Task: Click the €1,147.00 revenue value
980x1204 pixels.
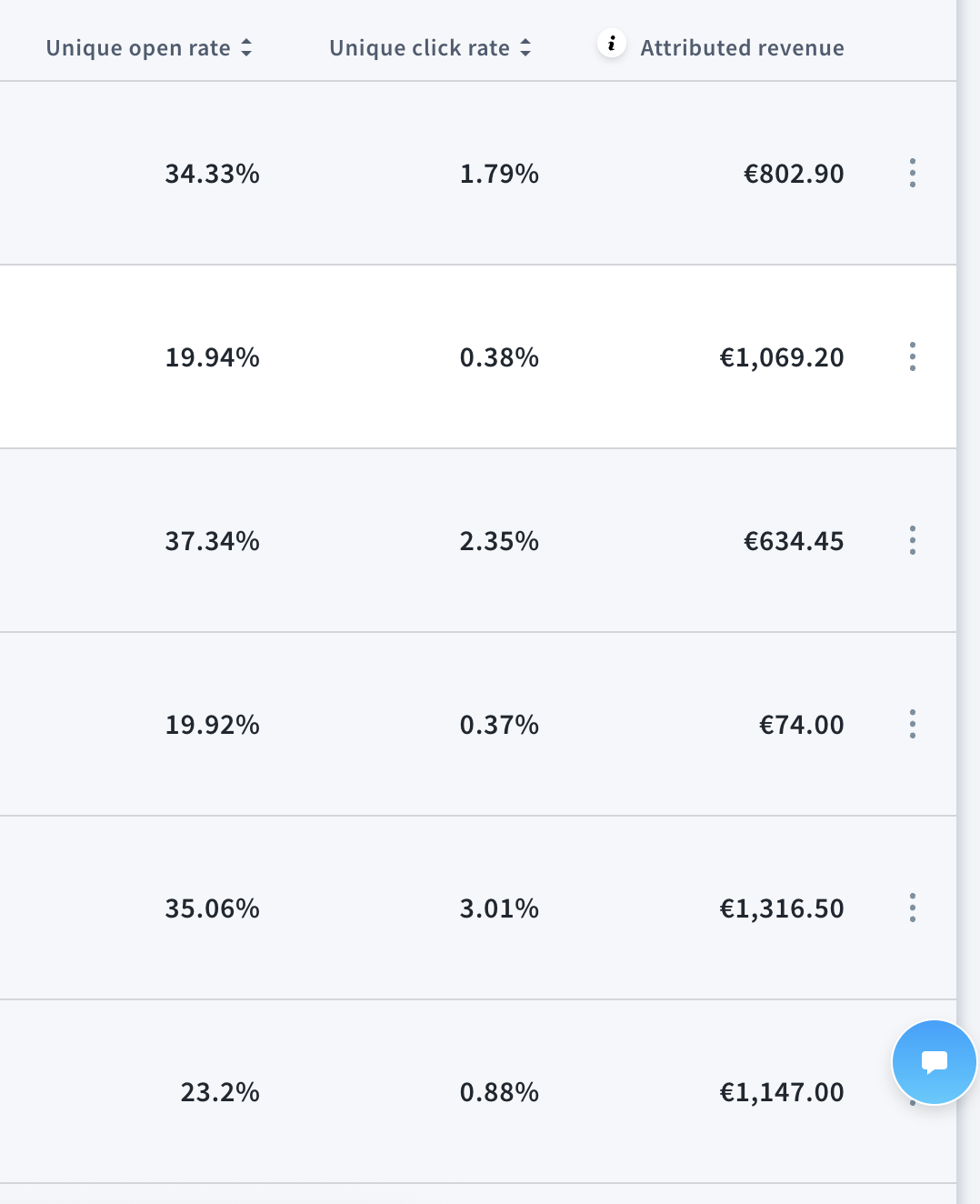Action: 782,1092
